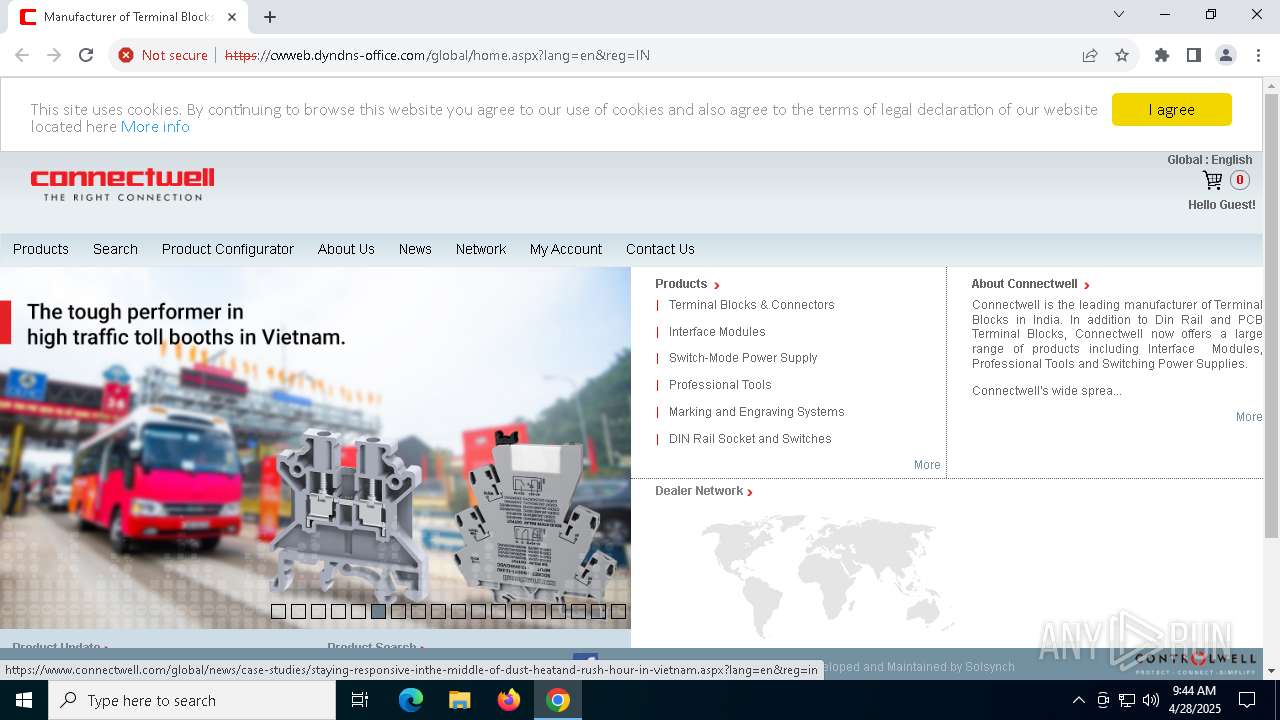Open the Product Configurator menu
Screen dimensions: 1280x720
pos(228,249)
